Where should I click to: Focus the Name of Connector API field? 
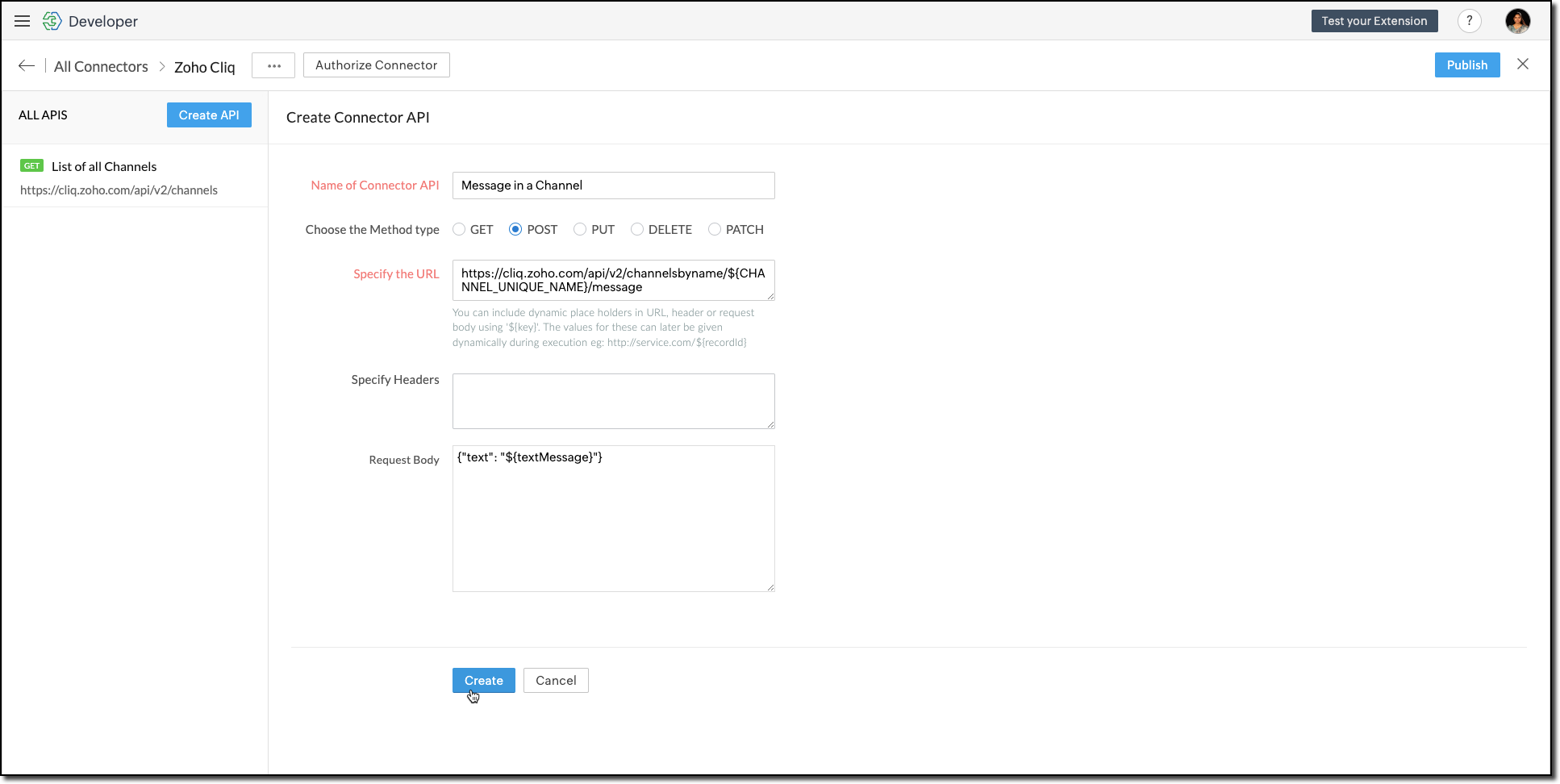[x=614, y=186]
